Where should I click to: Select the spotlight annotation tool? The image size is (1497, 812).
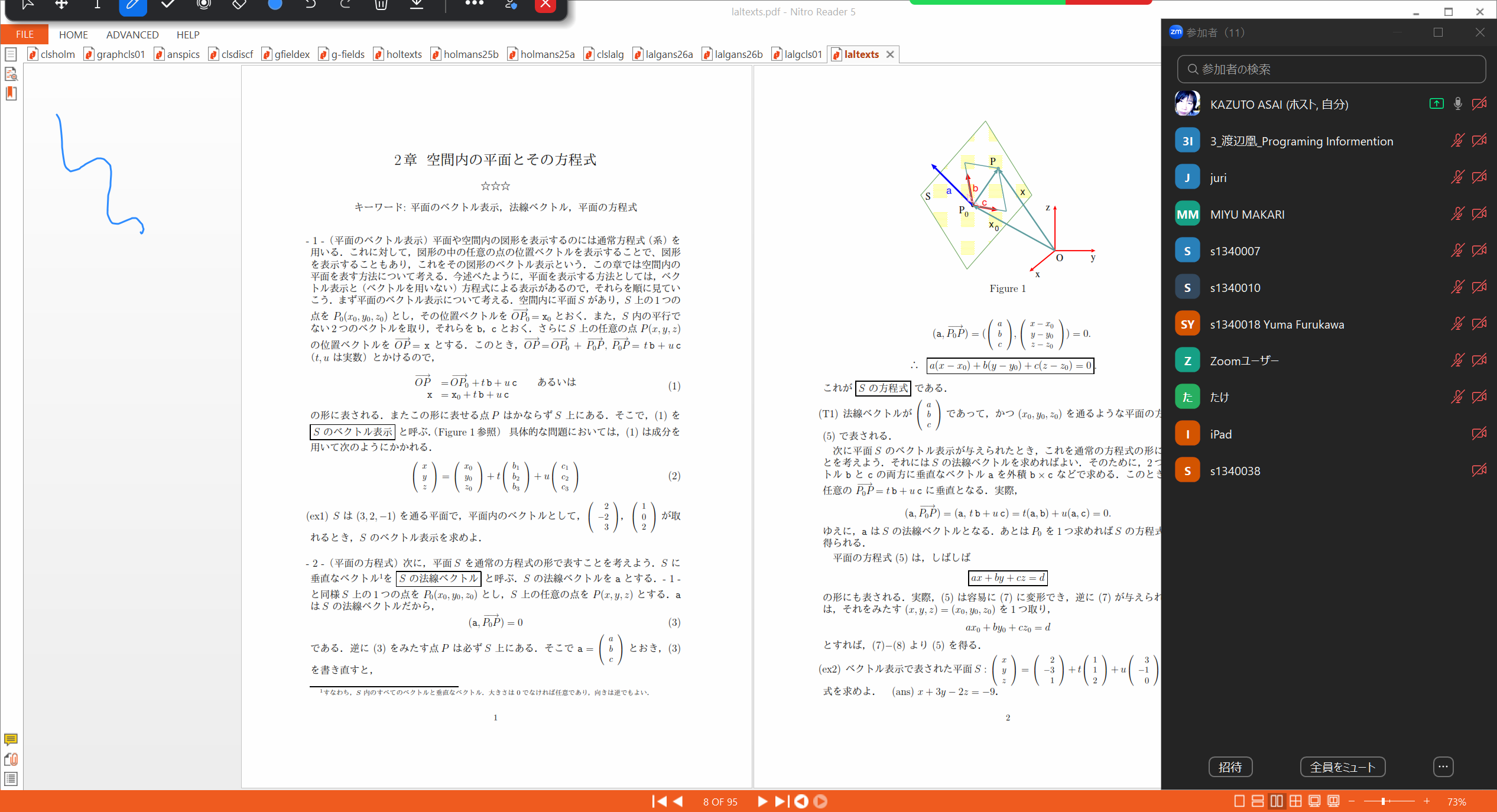point(204,5)
